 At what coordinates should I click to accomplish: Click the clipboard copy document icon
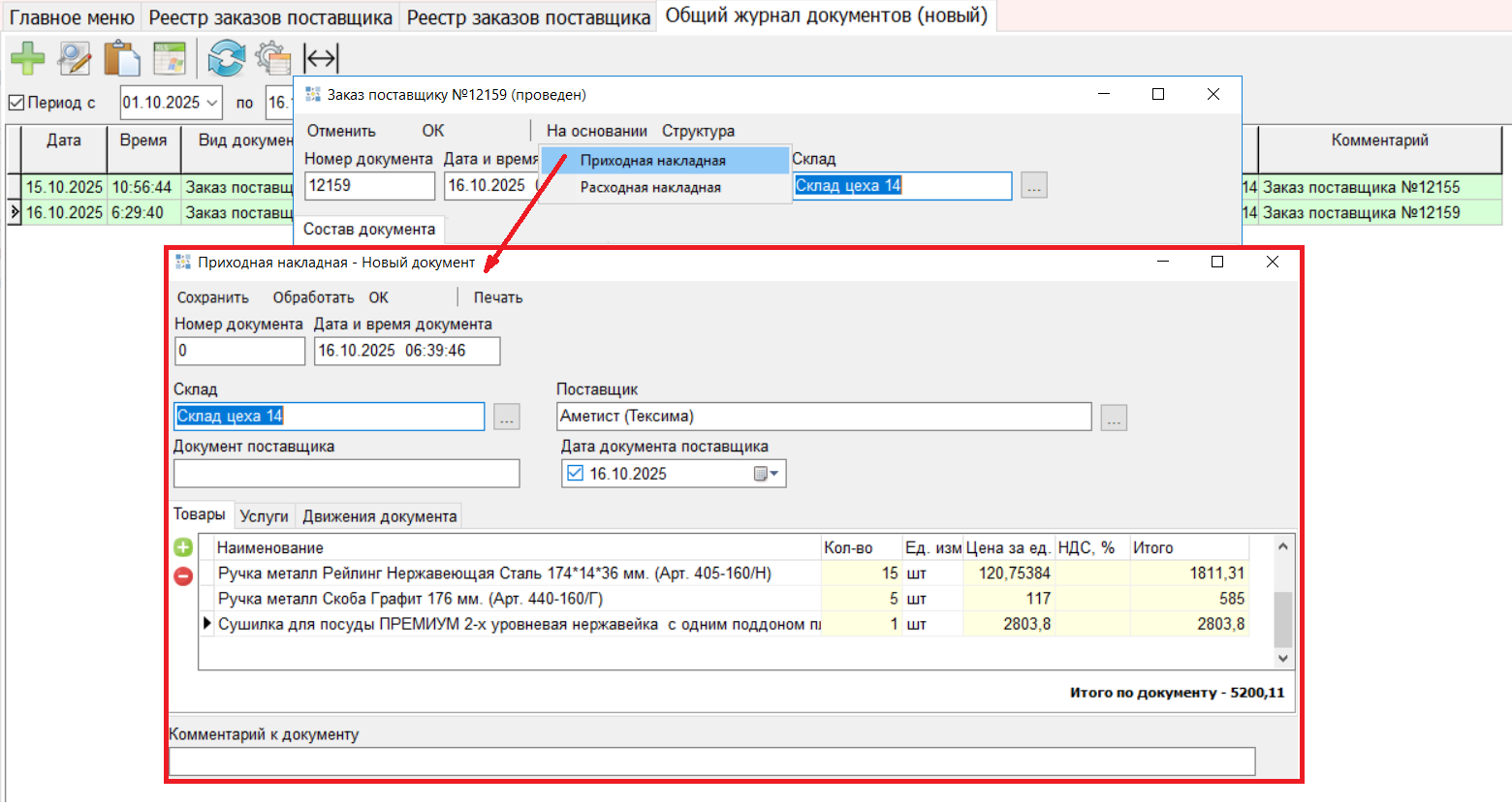[x=122, y=58]
